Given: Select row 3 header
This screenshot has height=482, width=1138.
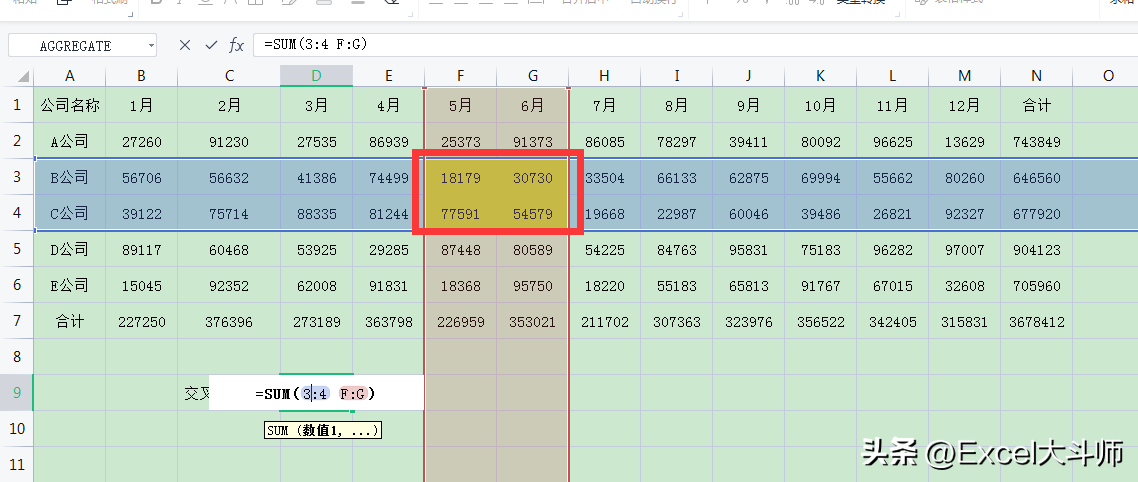Looking at the screenshot, I should (x=17, y=177).
